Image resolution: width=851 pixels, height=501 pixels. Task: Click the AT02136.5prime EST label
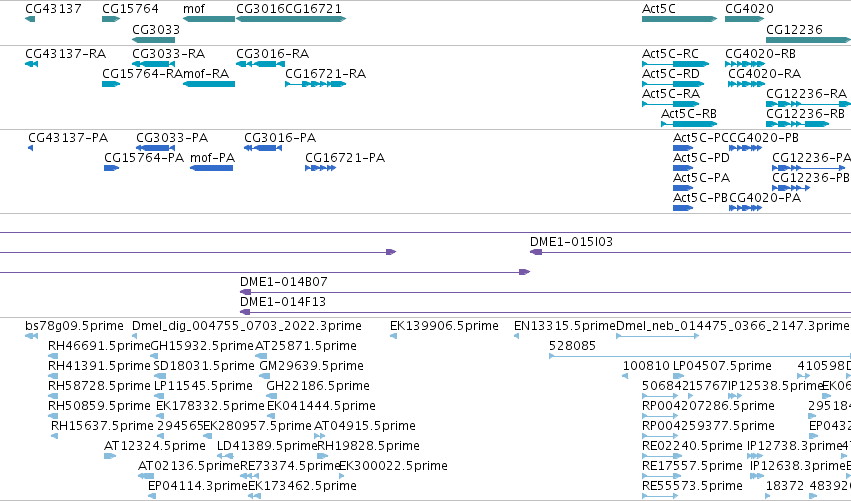click(x=189, y=466)
